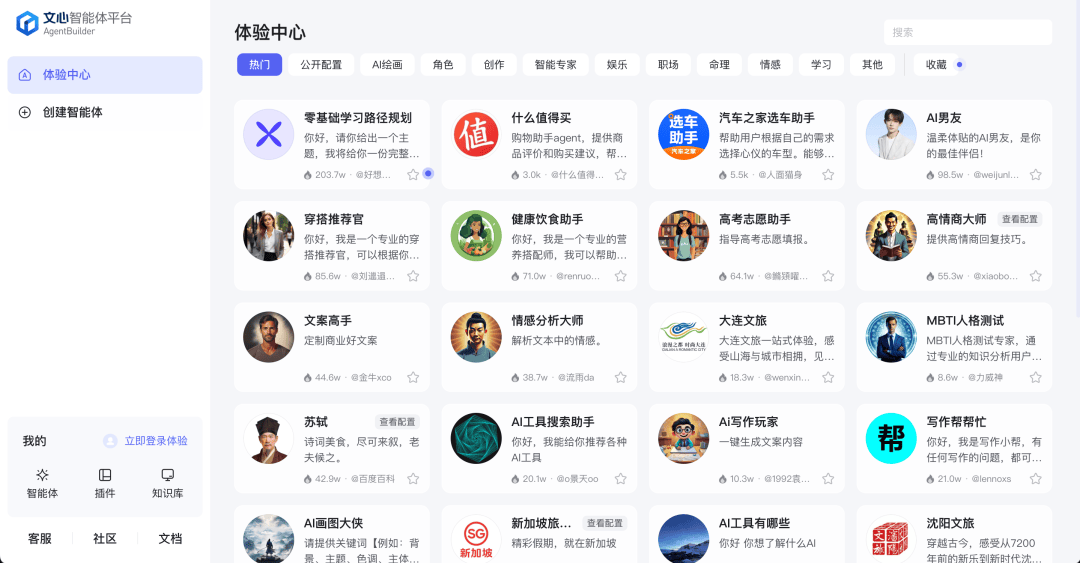Screen dimensions: 1080x563
Task: Select the 情感 tab
Action: pos(770,64)
